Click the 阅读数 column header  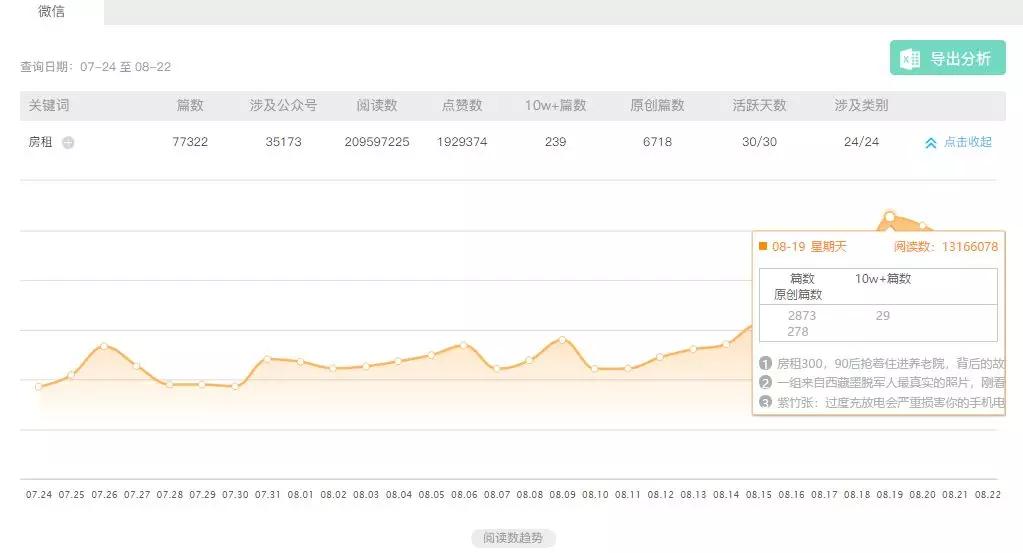point(376,105)
